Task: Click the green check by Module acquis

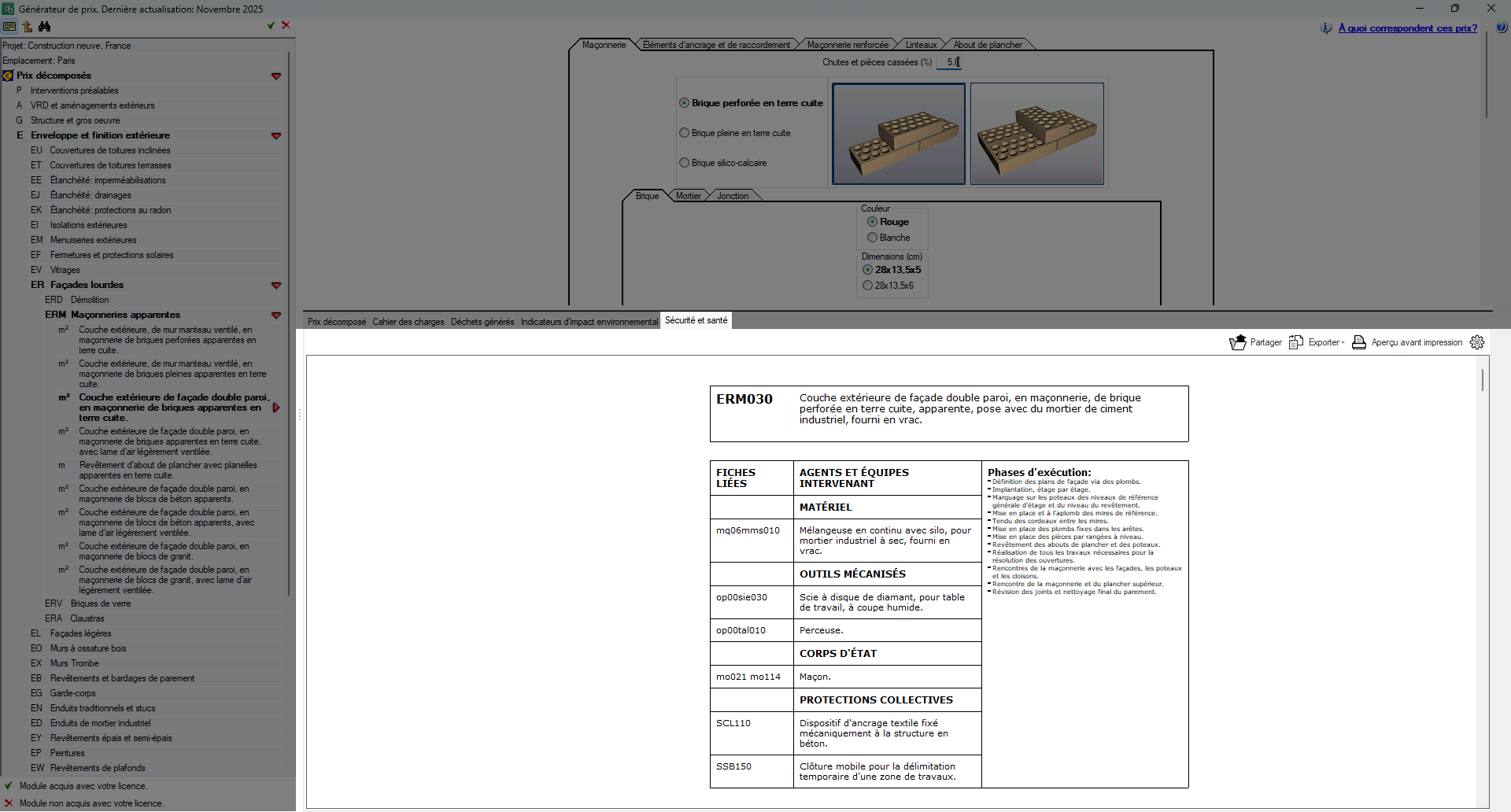Action: (8, 785)
